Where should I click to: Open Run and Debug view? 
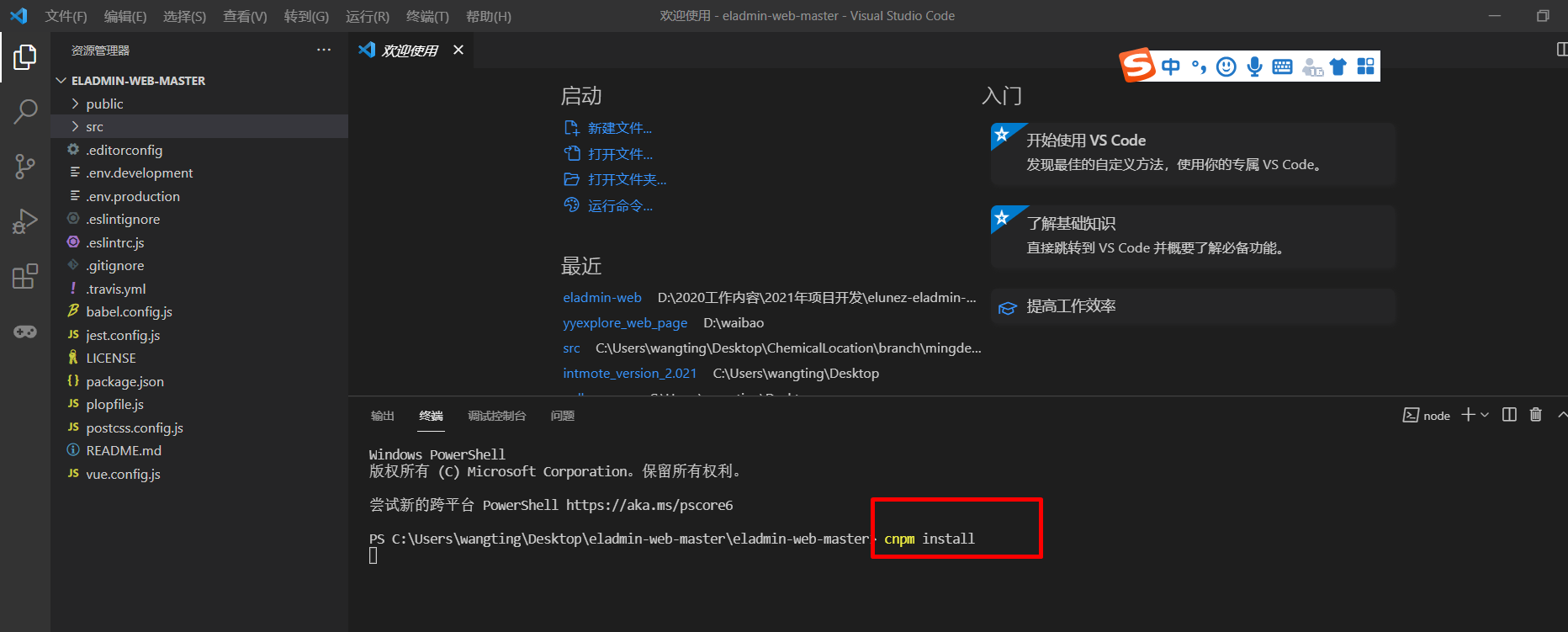(x=25, y=221)
